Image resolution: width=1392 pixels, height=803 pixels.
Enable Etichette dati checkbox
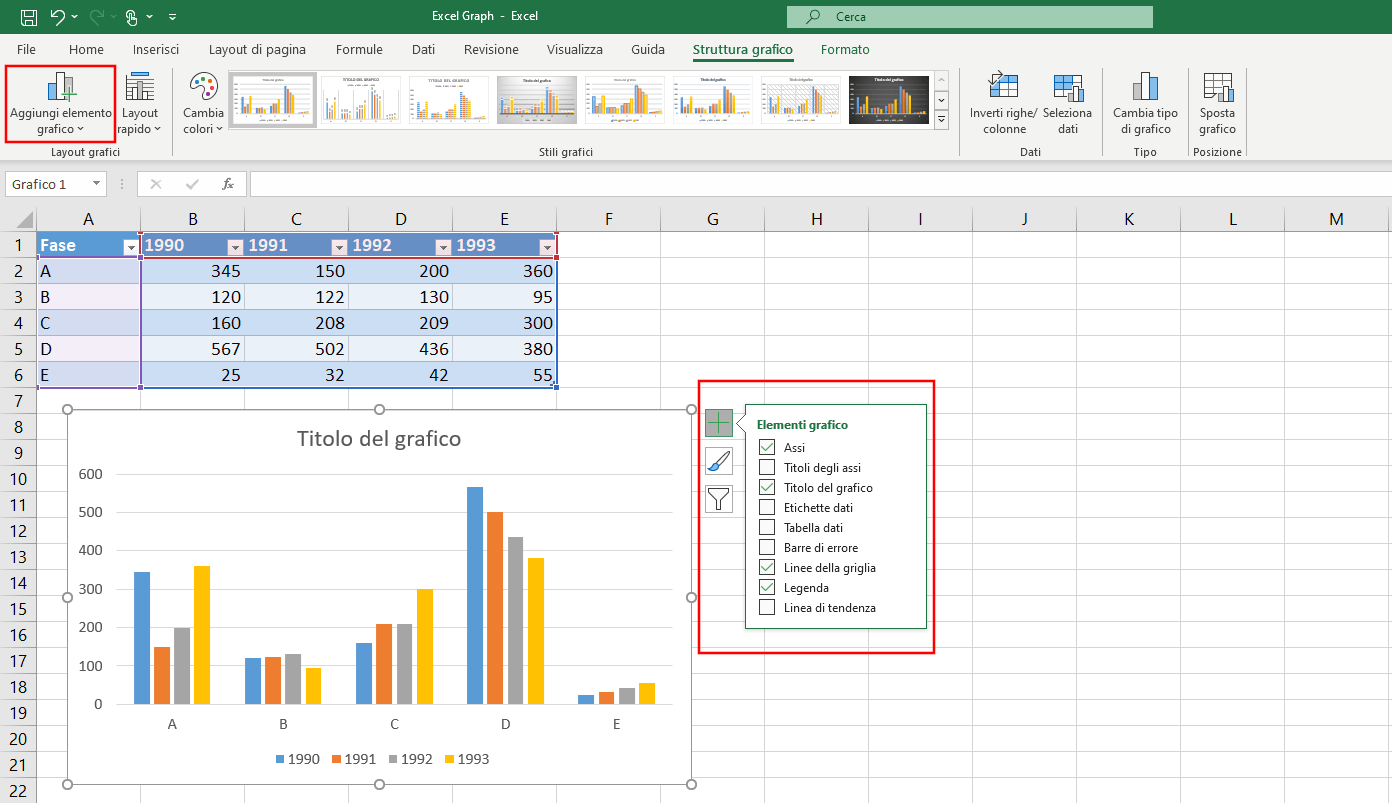(x=767, y=507)
